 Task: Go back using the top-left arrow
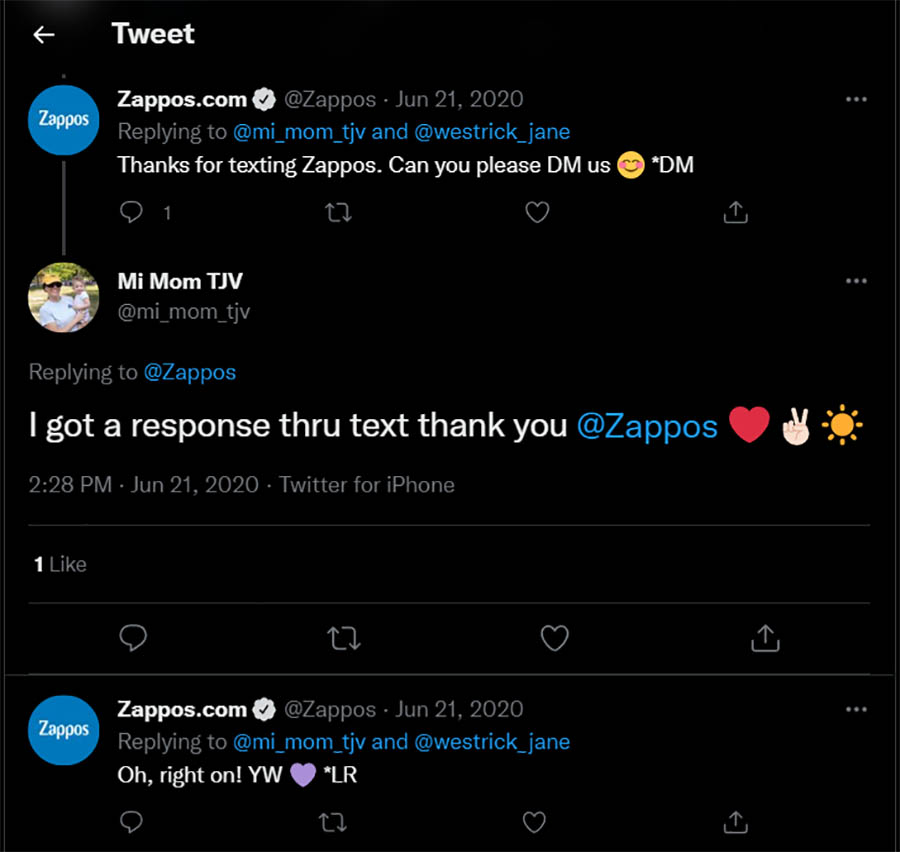(43, 35)
